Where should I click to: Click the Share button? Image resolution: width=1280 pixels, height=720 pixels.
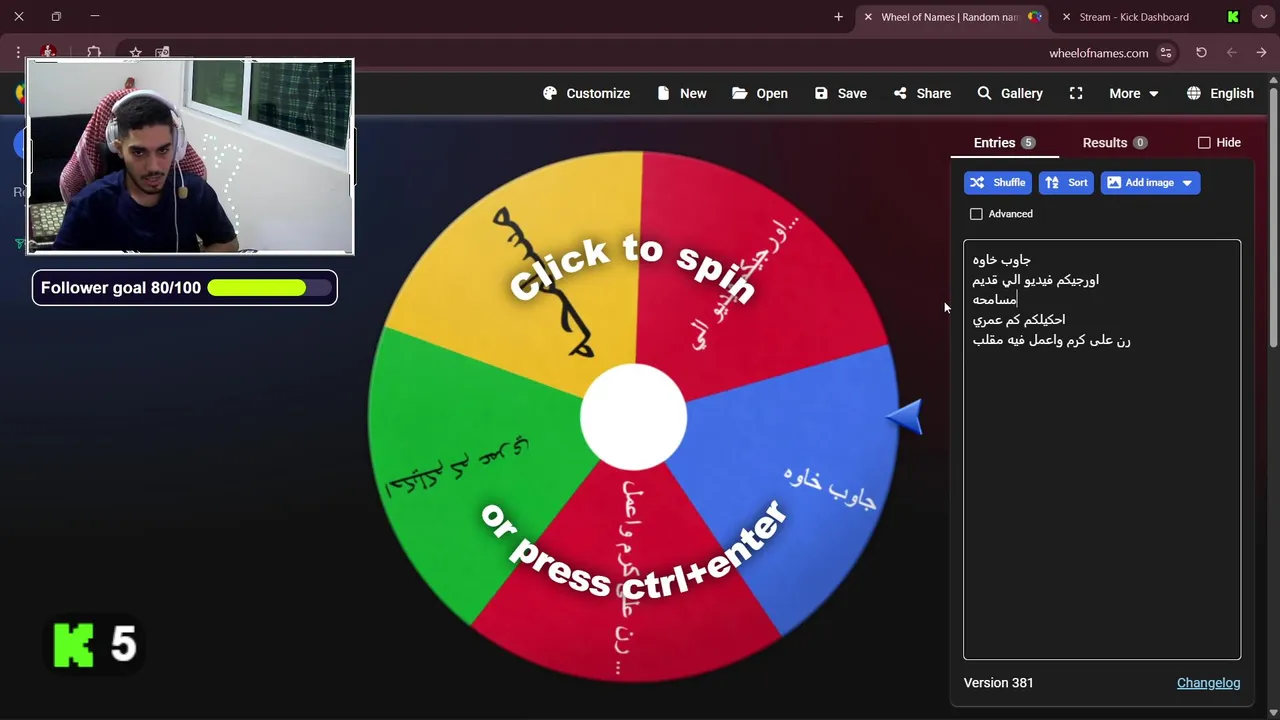(922, 93)
